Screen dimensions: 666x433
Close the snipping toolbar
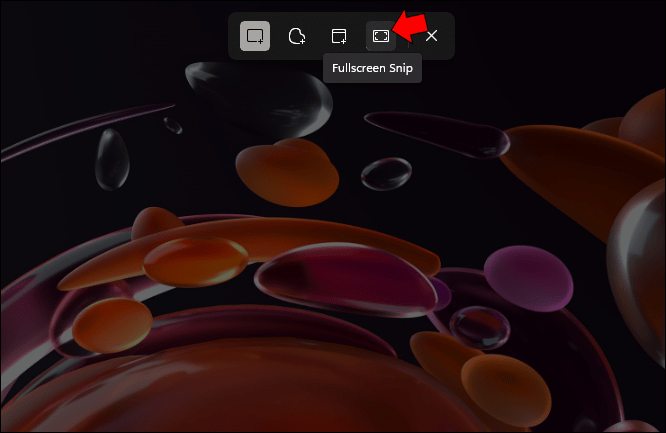pyautogui.click(x=432, y=36)
